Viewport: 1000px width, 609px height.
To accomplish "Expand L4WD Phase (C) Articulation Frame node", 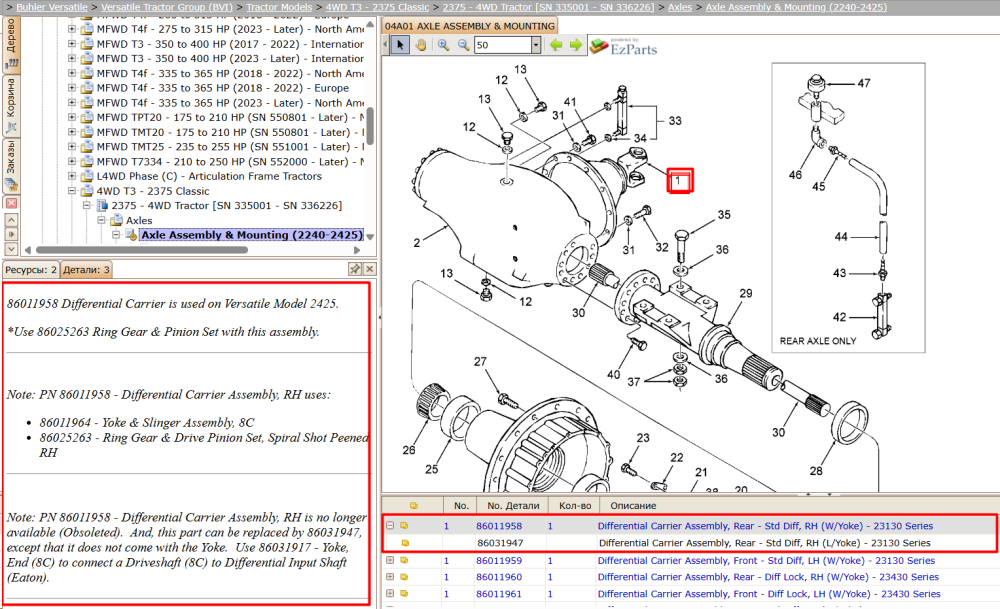I will (72, 175).
